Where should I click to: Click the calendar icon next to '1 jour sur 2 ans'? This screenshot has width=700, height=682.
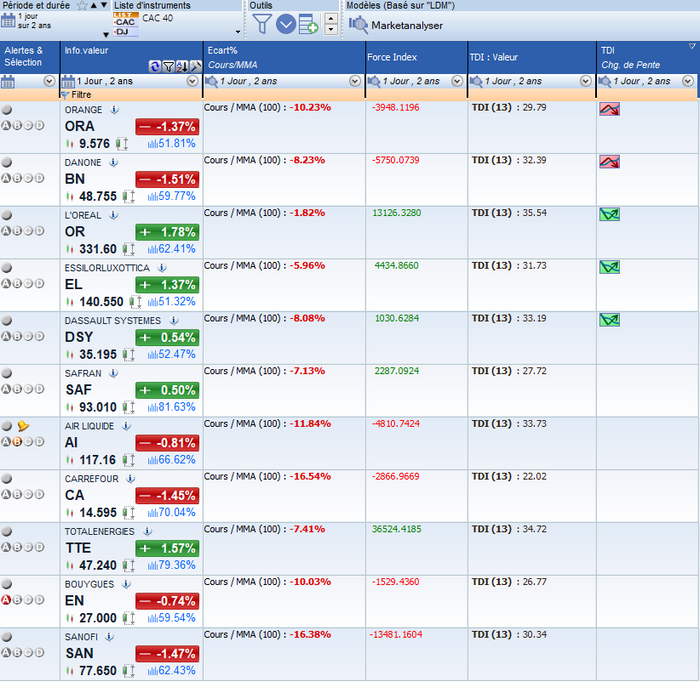pyautogui.click(x=8, y=21)
